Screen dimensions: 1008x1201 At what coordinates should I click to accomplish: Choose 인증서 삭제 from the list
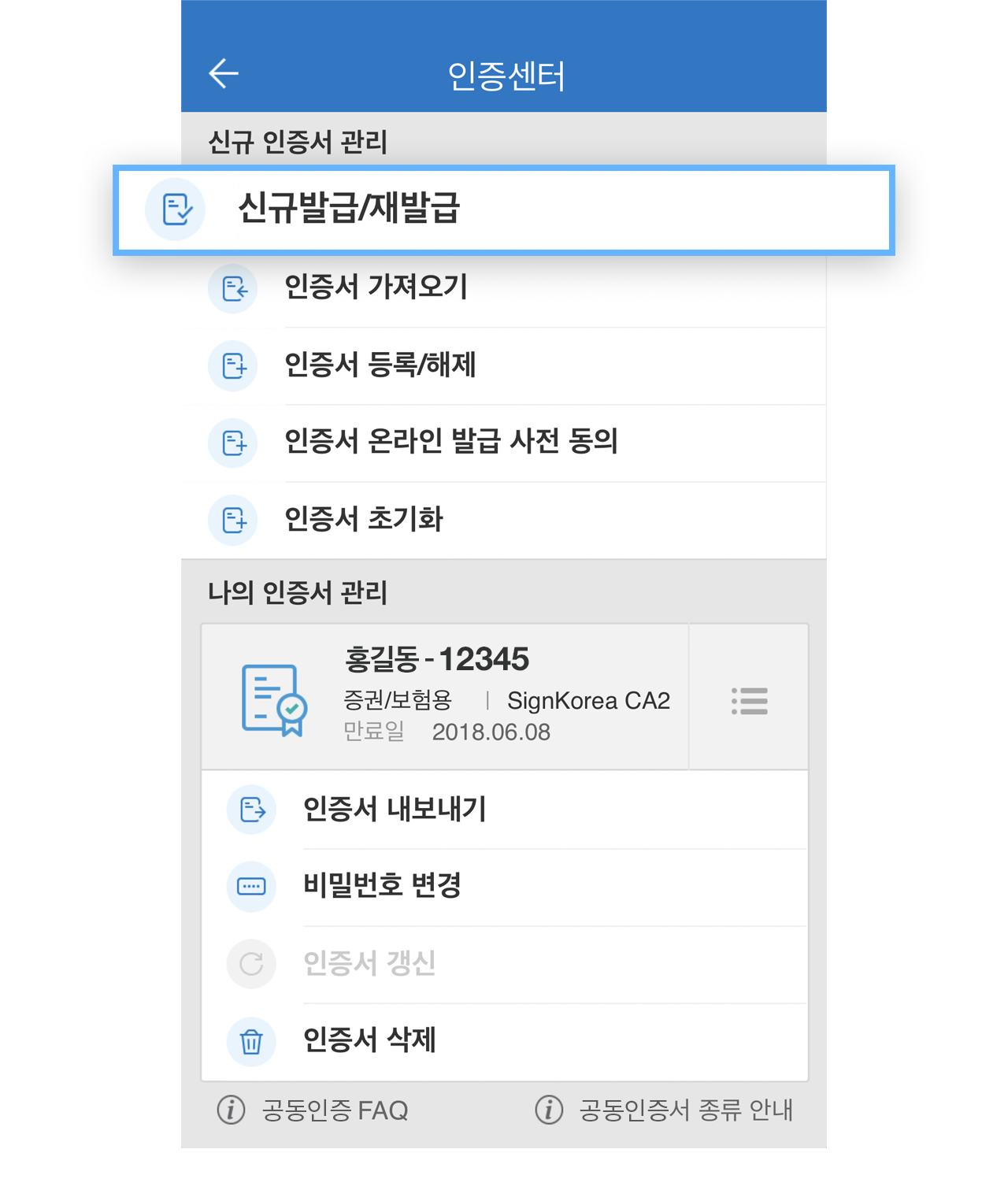[505, 1041]
